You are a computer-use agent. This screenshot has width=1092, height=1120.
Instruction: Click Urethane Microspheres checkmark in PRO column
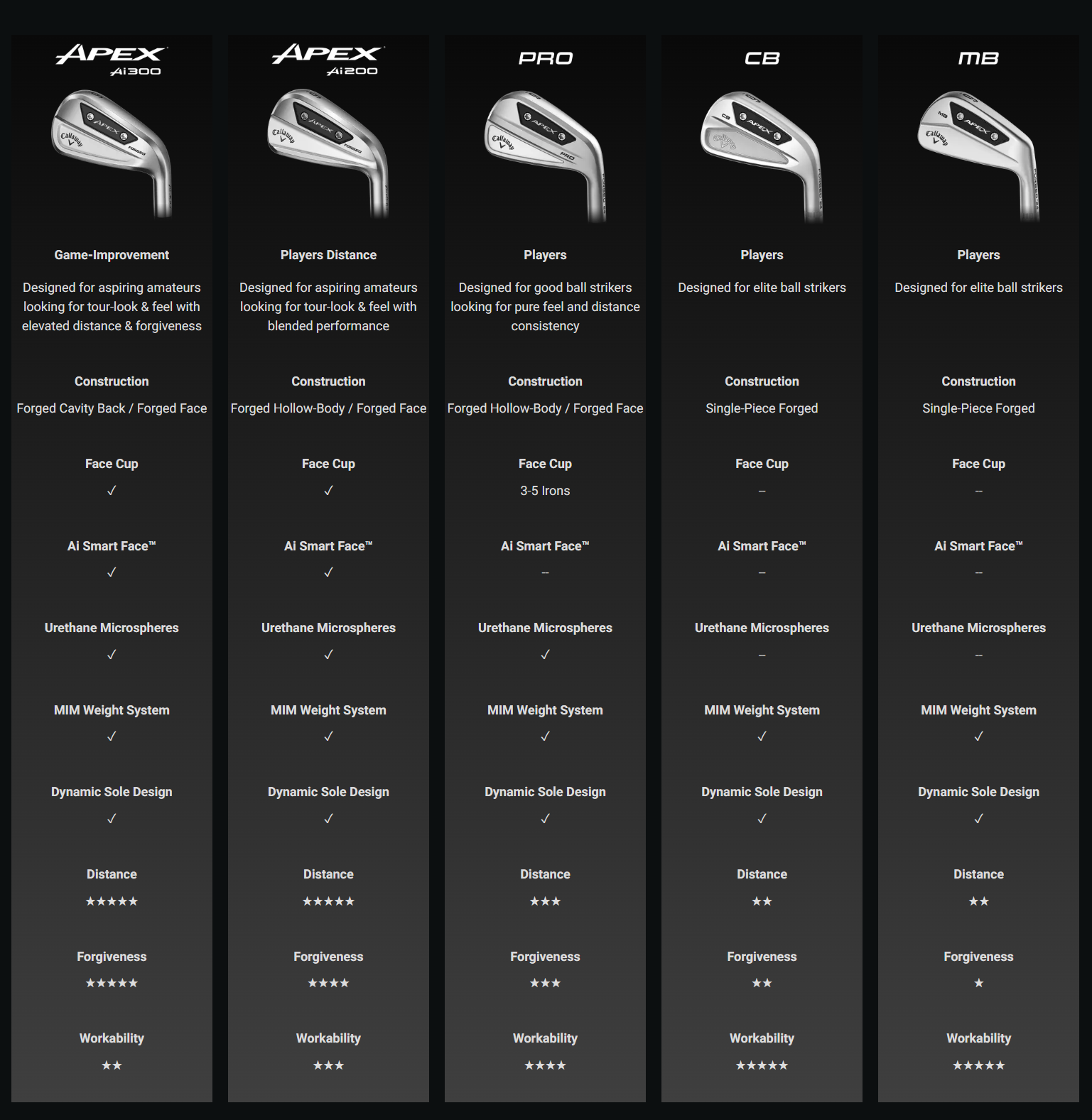coord(545,655)
